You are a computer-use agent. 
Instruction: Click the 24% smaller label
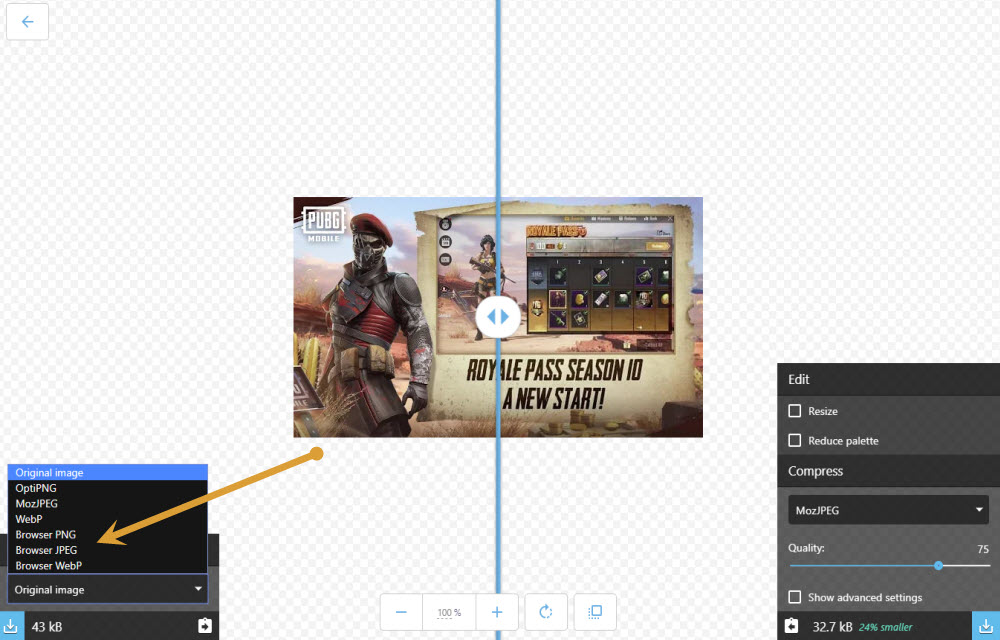click(885, 627)
